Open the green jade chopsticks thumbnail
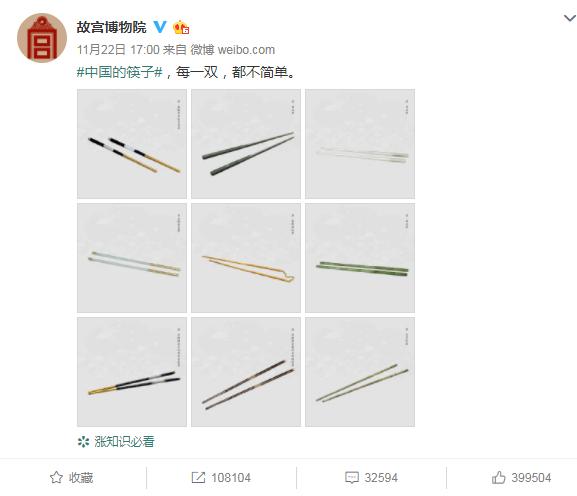The image size is (577, 496). pos(360,258)
